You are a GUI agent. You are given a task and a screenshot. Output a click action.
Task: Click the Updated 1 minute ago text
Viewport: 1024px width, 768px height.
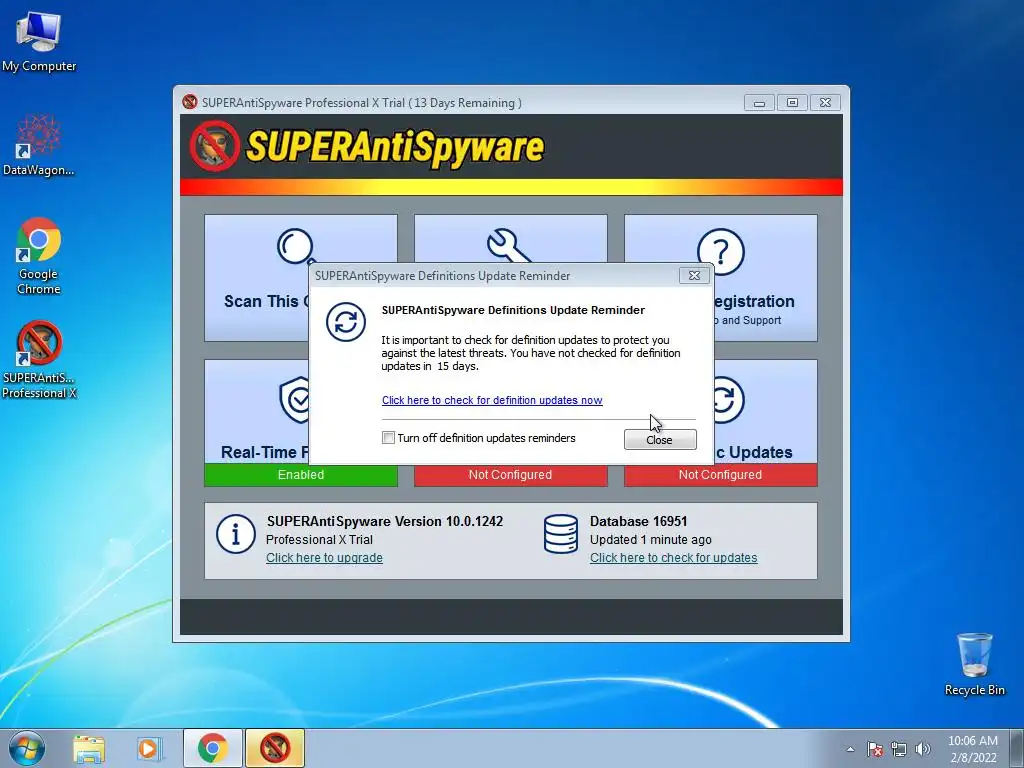click(x=650, y=539)
